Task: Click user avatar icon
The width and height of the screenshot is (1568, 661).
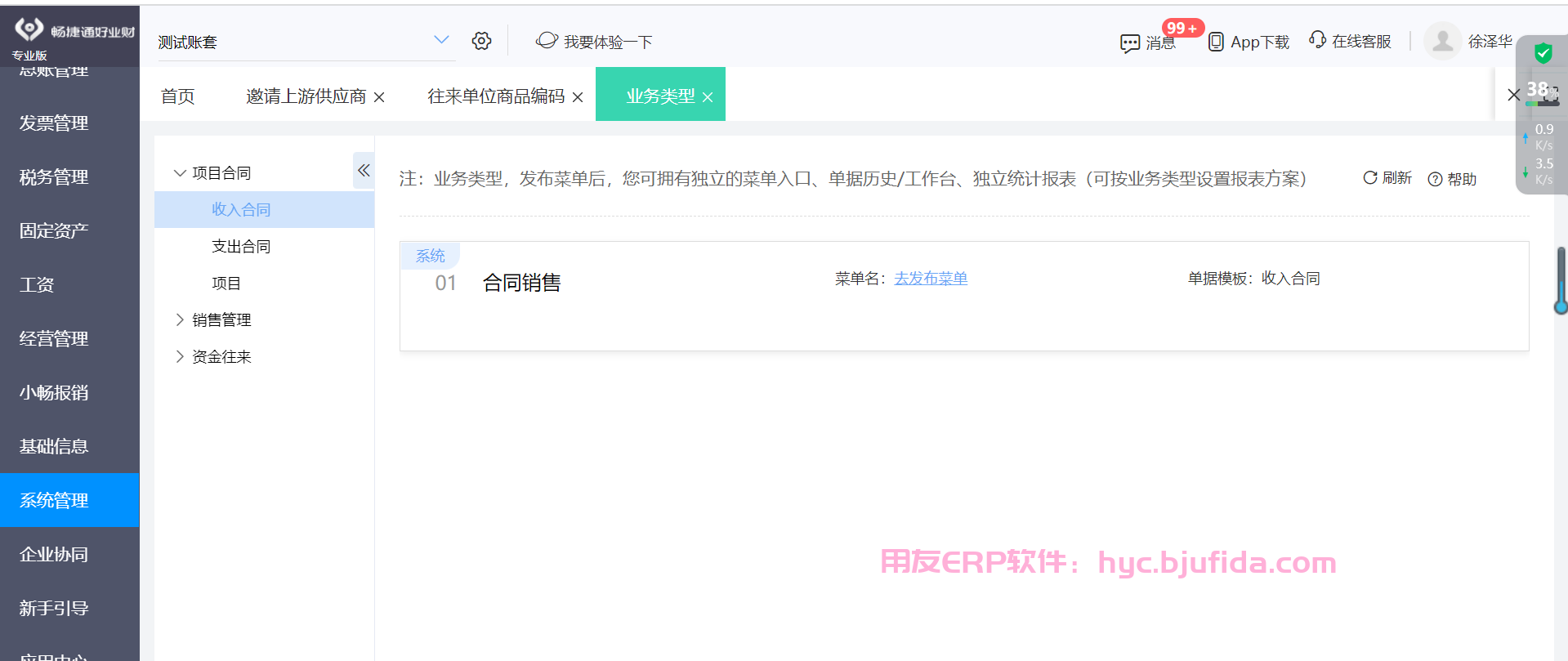Action: (x=1443, y=41)
